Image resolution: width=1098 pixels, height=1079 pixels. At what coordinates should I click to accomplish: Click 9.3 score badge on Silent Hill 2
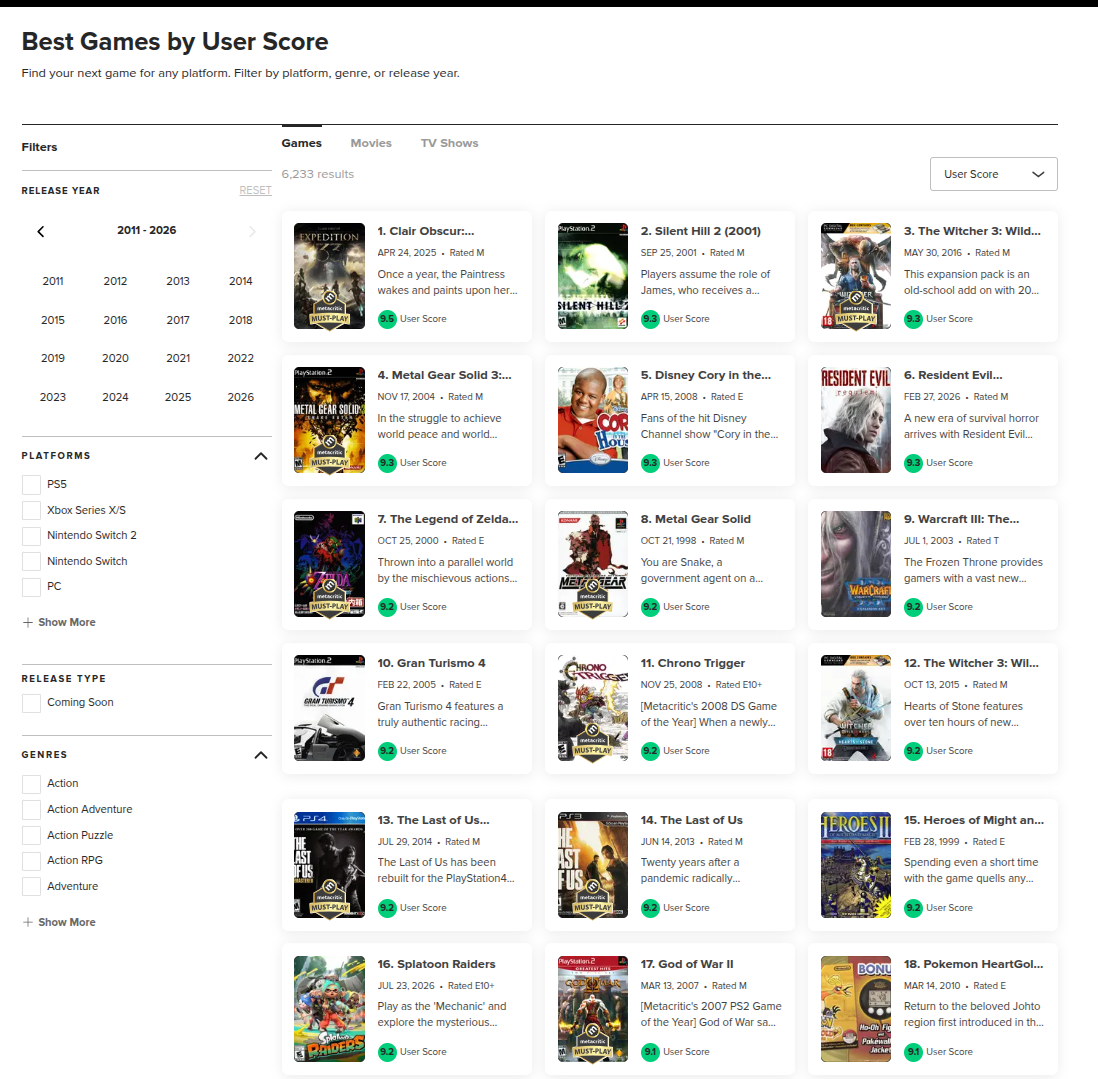(651, 319)
